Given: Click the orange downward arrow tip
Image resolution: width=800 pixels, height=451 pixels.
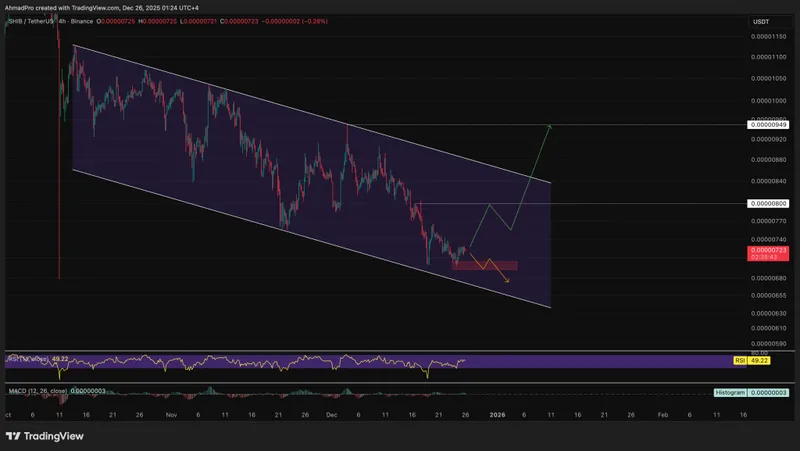Looking at the screenshot, I should click(x=508, y=281).
